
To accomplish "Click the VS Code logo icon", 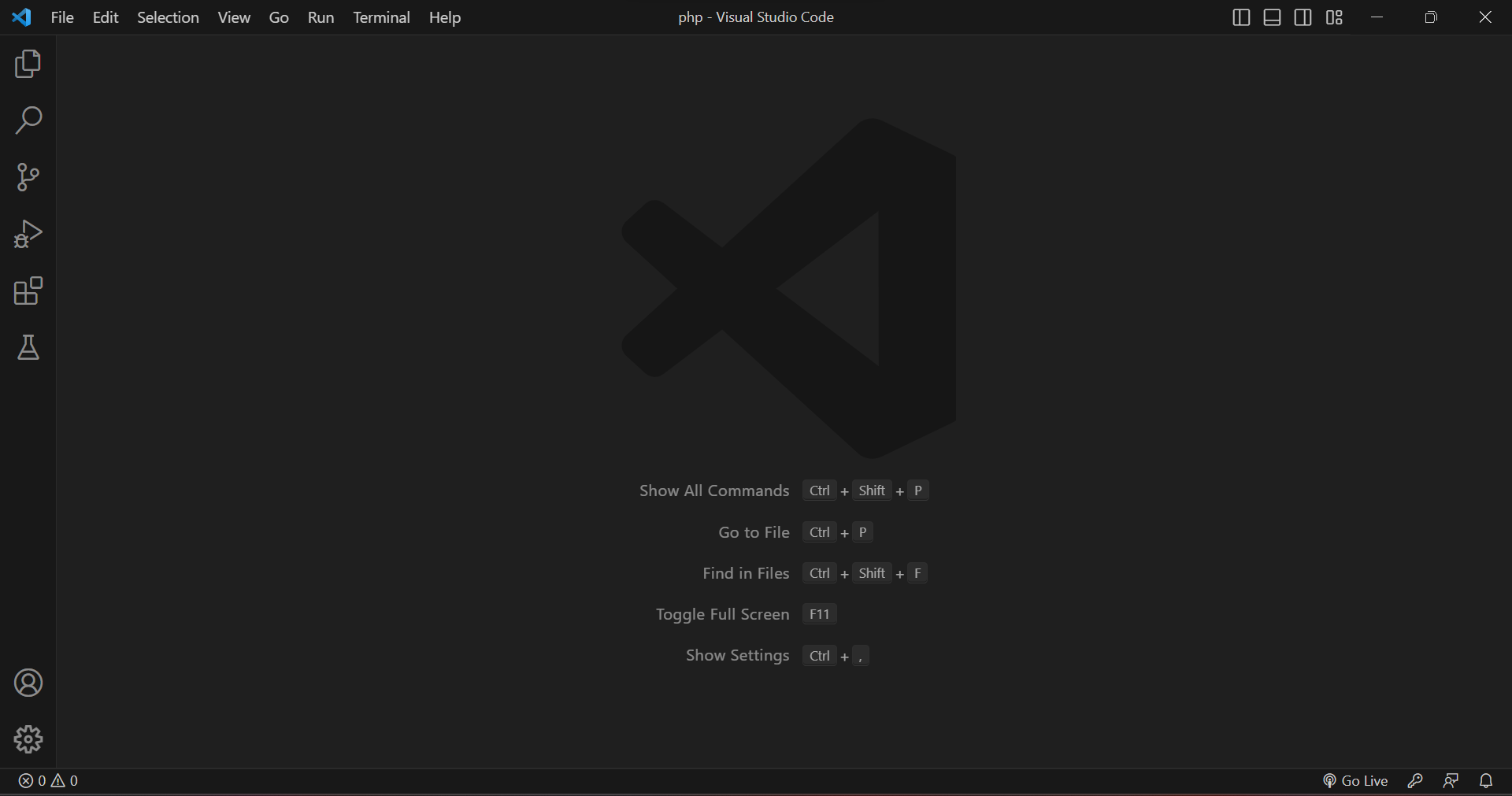I will (22, 17).
